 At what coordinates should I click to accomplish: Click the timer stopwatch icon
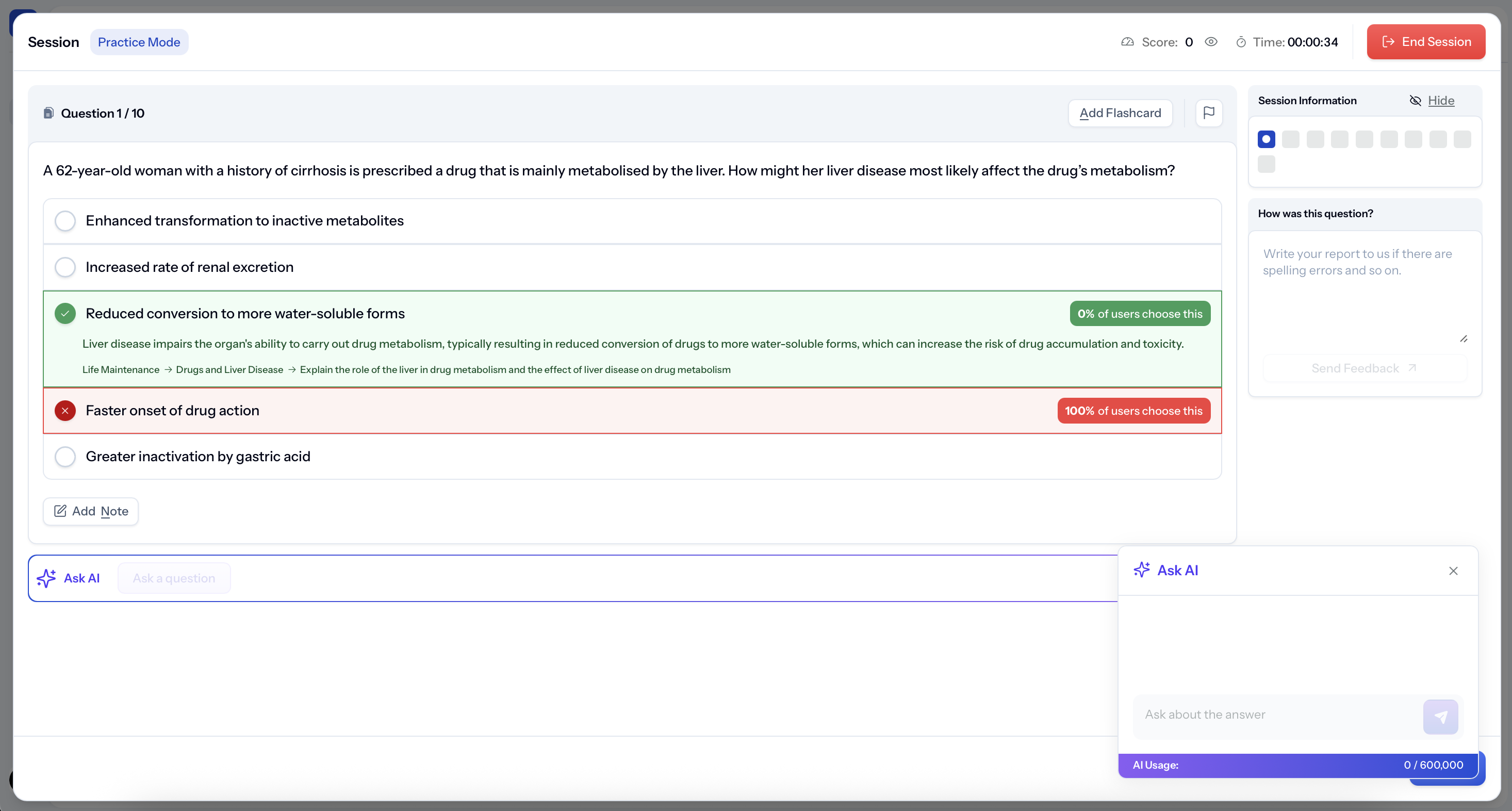pos(1241,42)
